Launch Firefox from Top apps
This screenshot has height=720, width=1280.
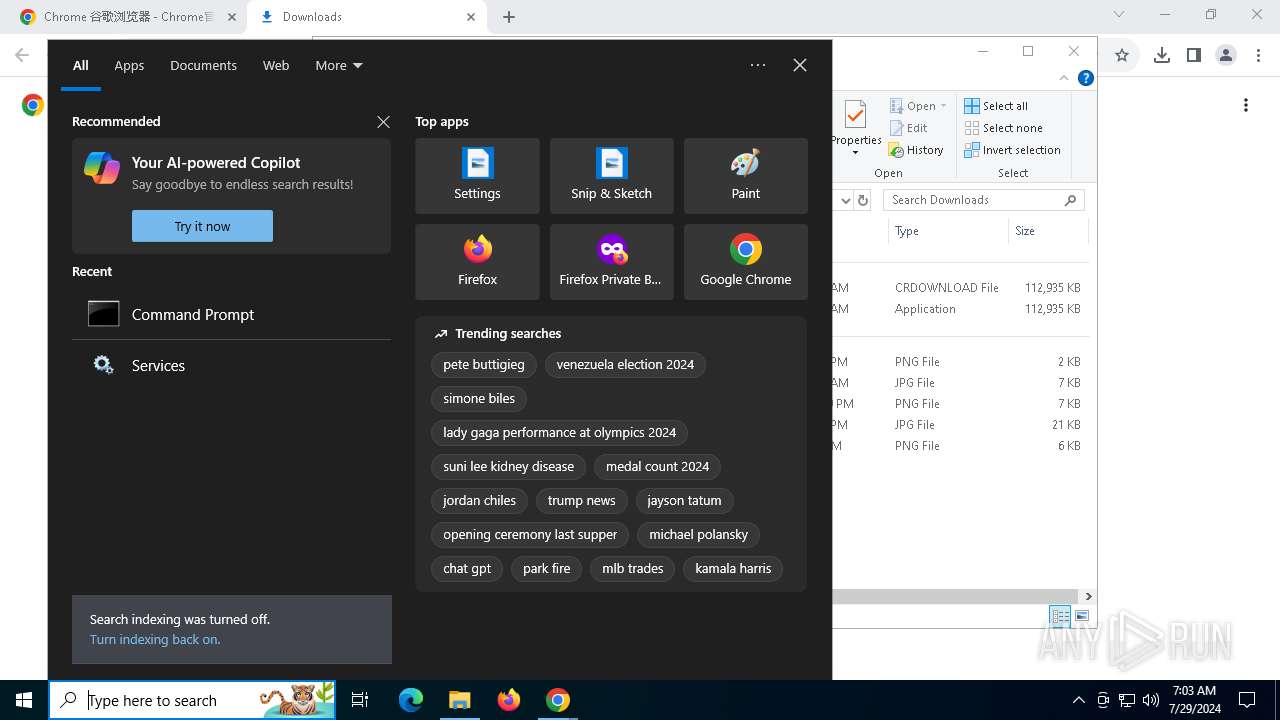pos(477,262)
